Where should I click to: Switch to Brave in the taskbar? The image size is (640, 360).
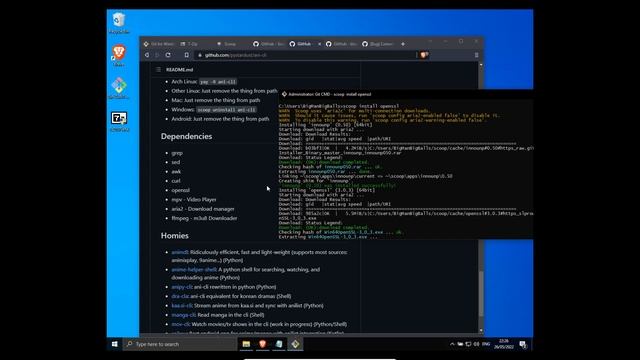coord(262,344)
